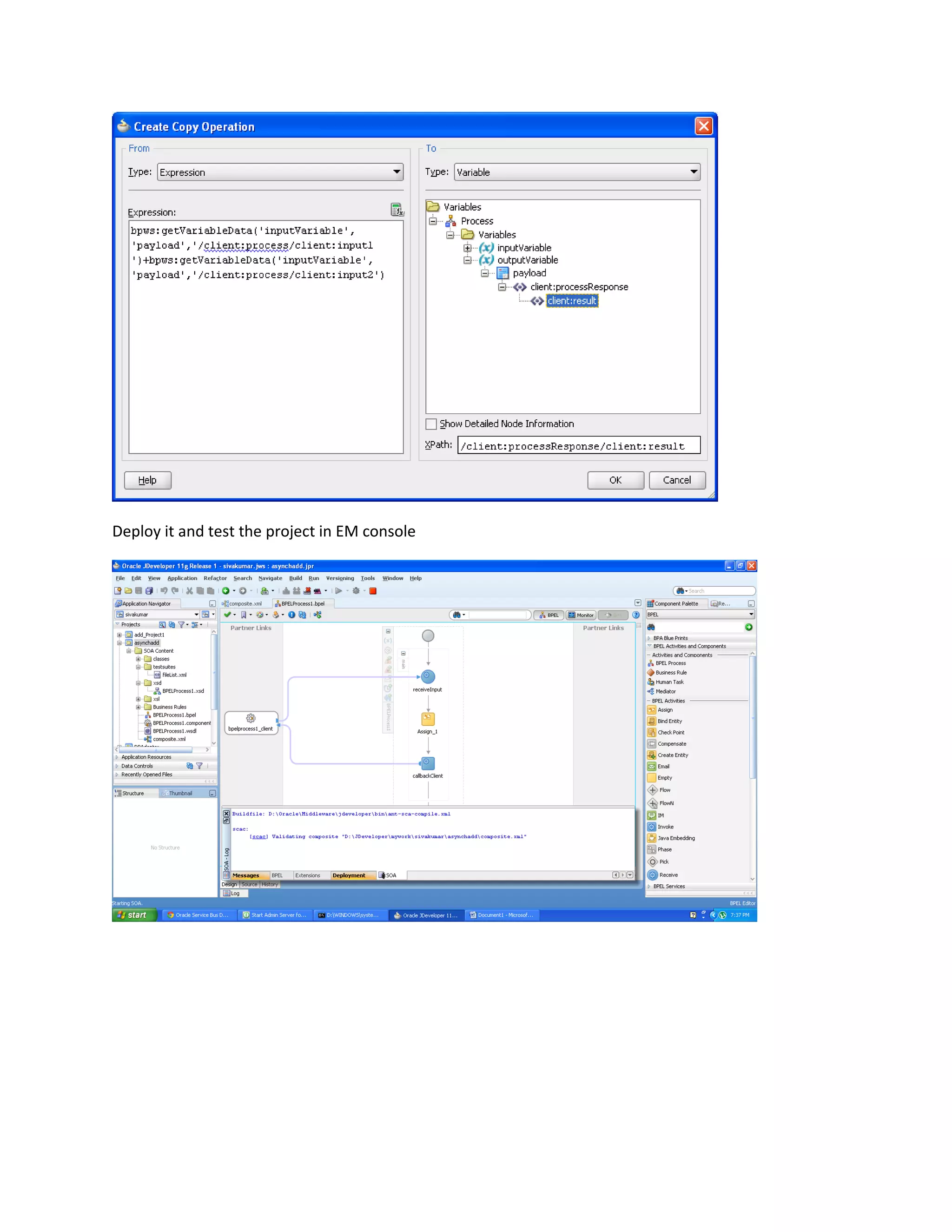Image resolution: width=952 pixels, height=1232 pixels.
Task: Select Java Embedding in Component Palette
Action: pyautogui.click(x=671, y=838)
